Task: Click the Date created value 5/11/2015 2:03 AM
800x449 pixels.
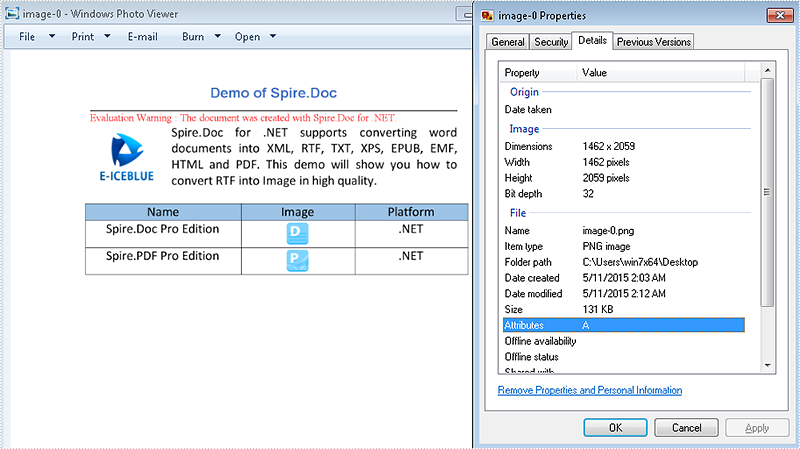Action: click(x=624, y=278)
